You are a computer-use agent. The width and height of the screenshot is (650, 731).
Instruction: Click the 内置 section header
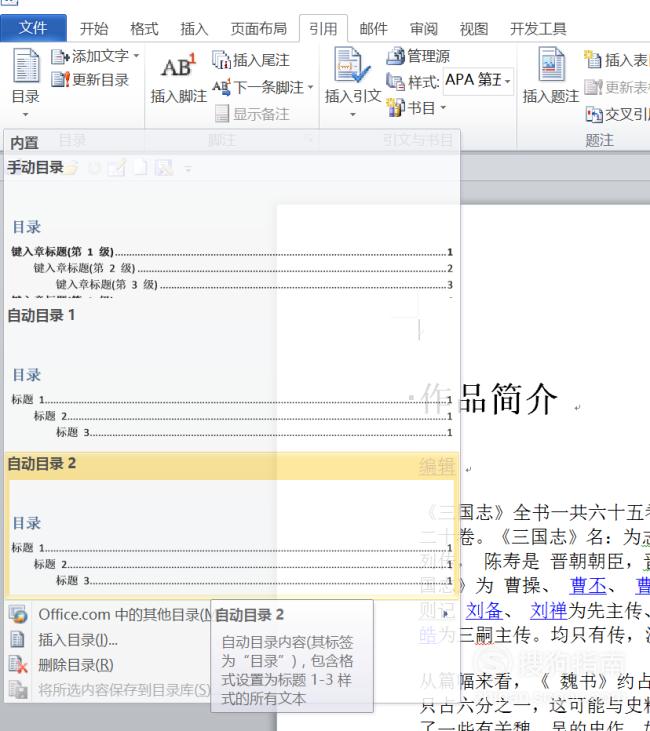(24, 143)
